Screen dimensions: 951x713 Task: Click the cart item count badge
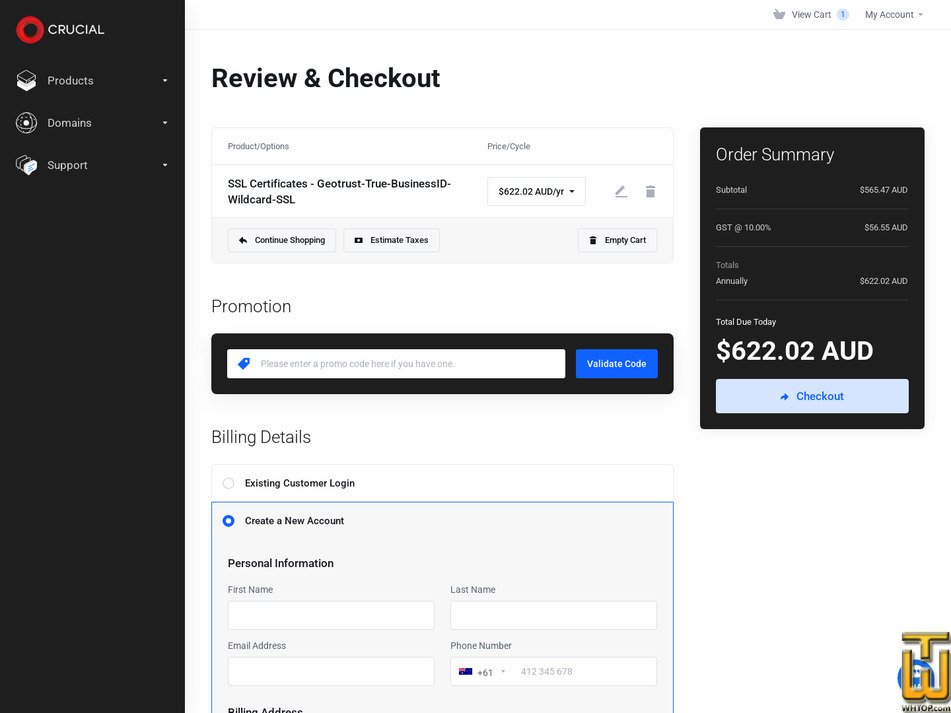[x=843, y=15]
